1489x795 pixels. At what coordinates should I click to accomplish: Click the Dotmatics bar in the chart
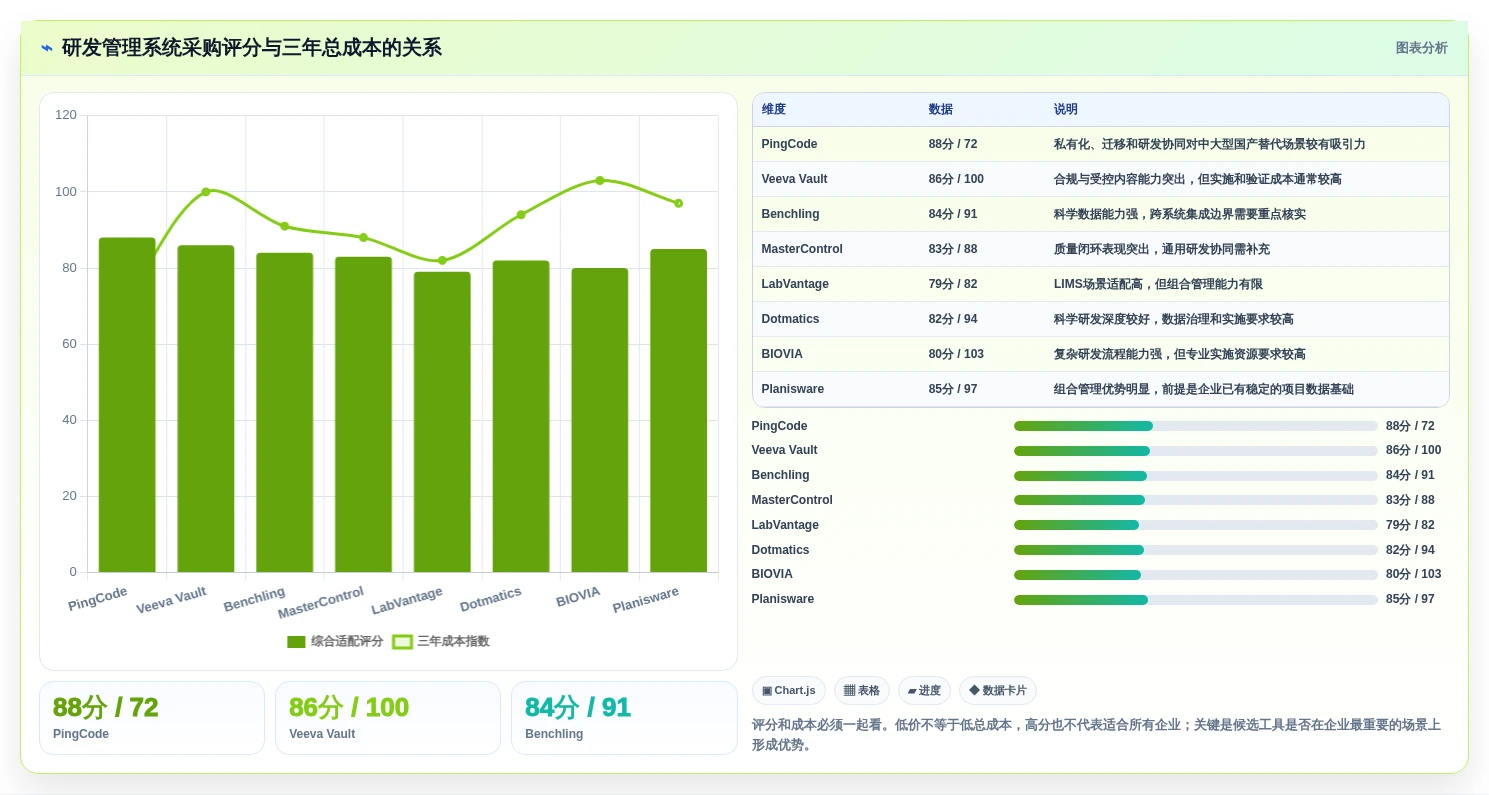(521, 417)
